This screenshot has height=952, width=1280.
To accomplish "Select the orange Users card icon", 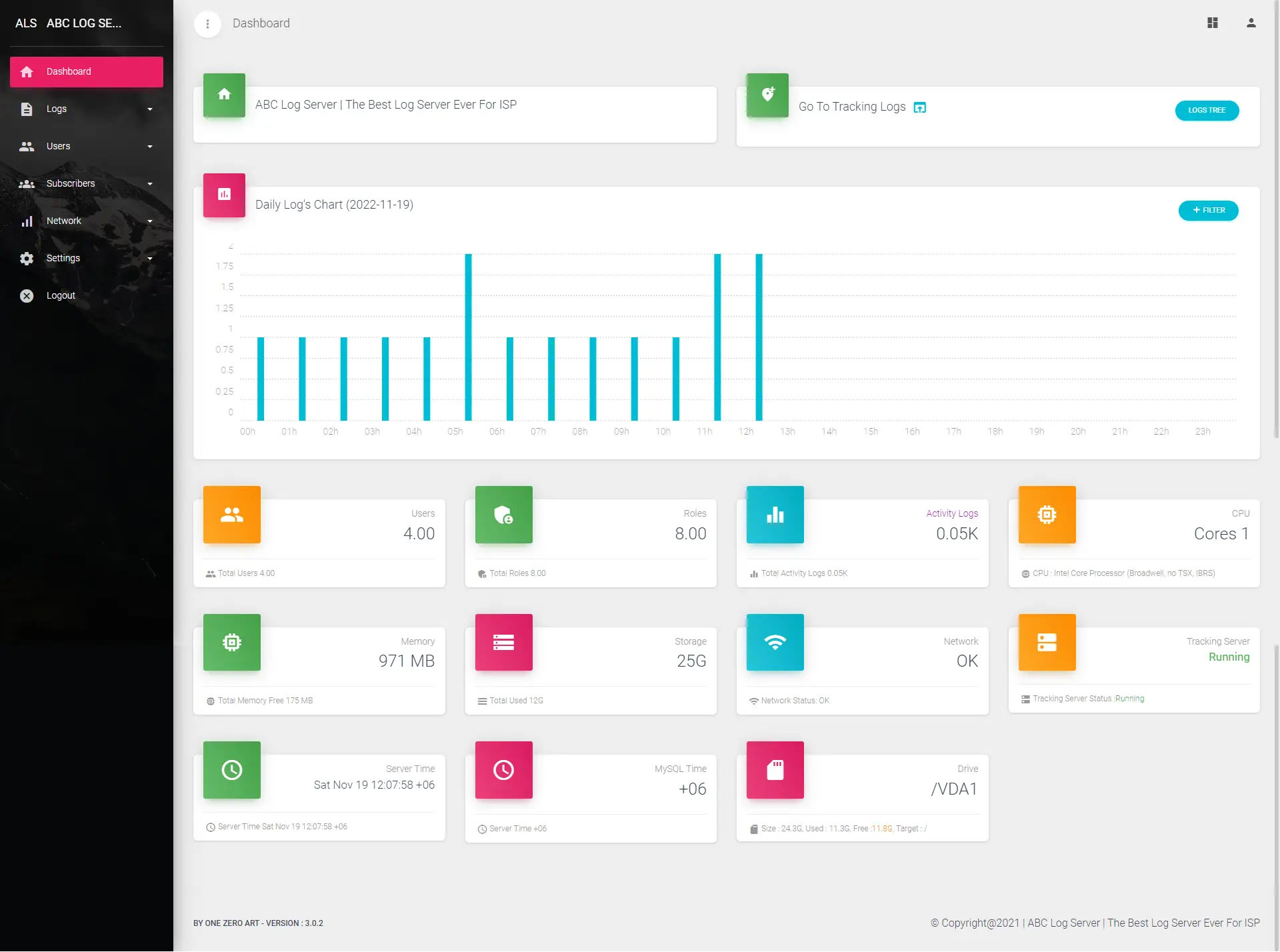I will point(231,515).
